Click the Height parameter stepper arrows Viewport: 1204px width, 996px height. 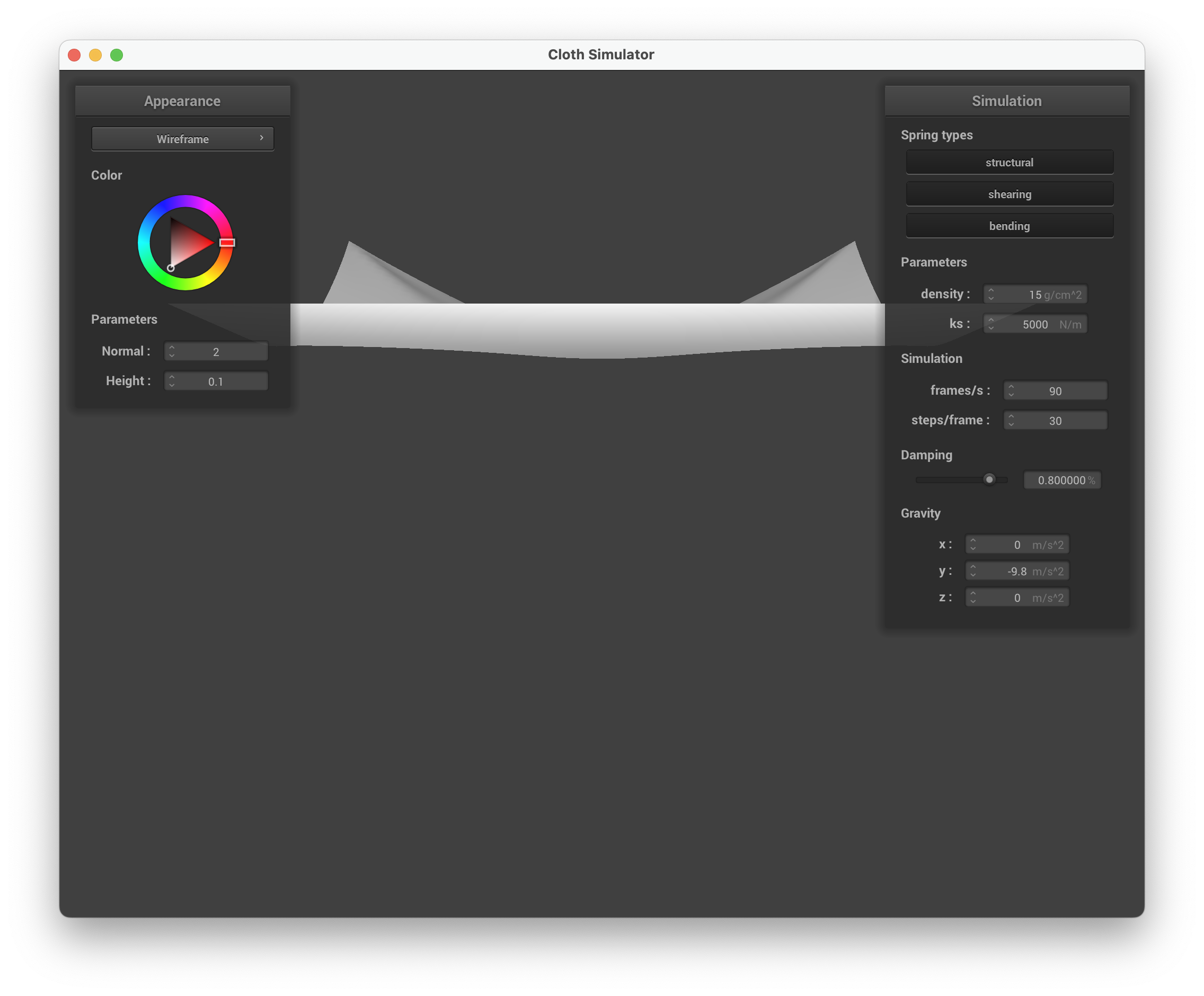tap(171, 381)
